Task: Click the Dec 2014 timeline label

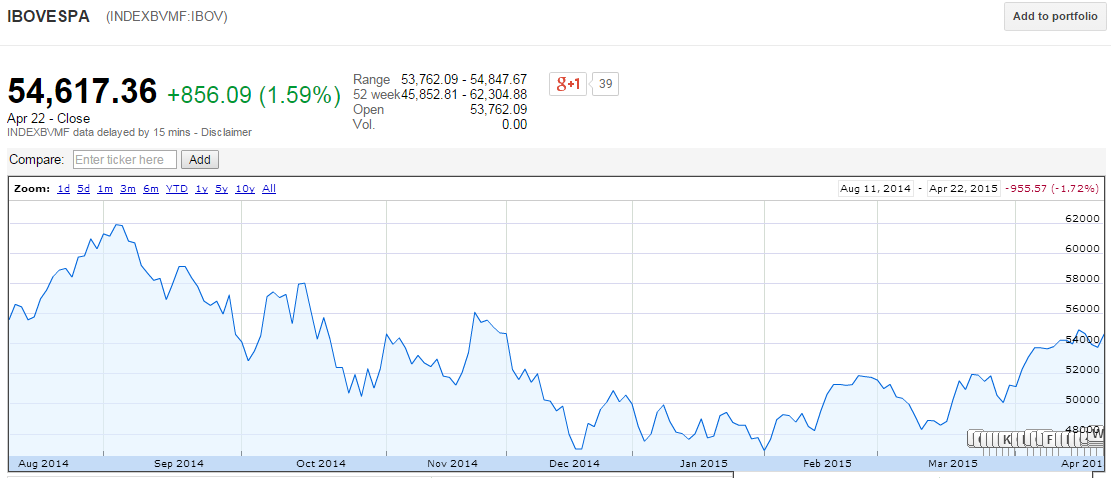Action: tap(575, 464)
